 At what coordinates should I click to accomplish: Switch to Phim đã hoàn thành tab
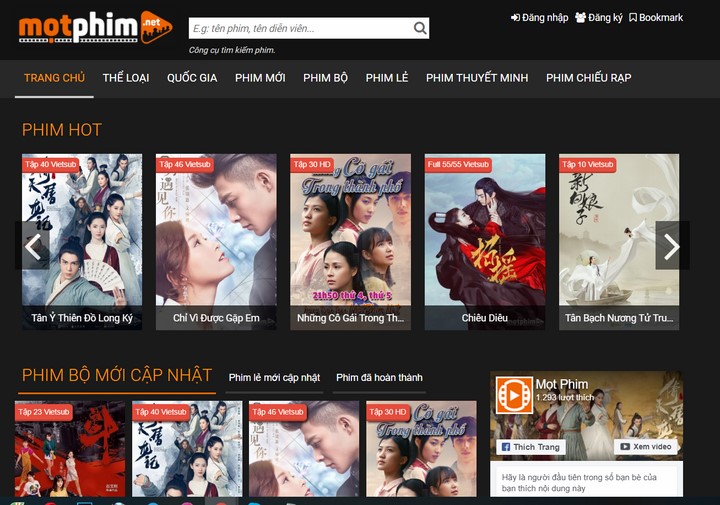379,378
